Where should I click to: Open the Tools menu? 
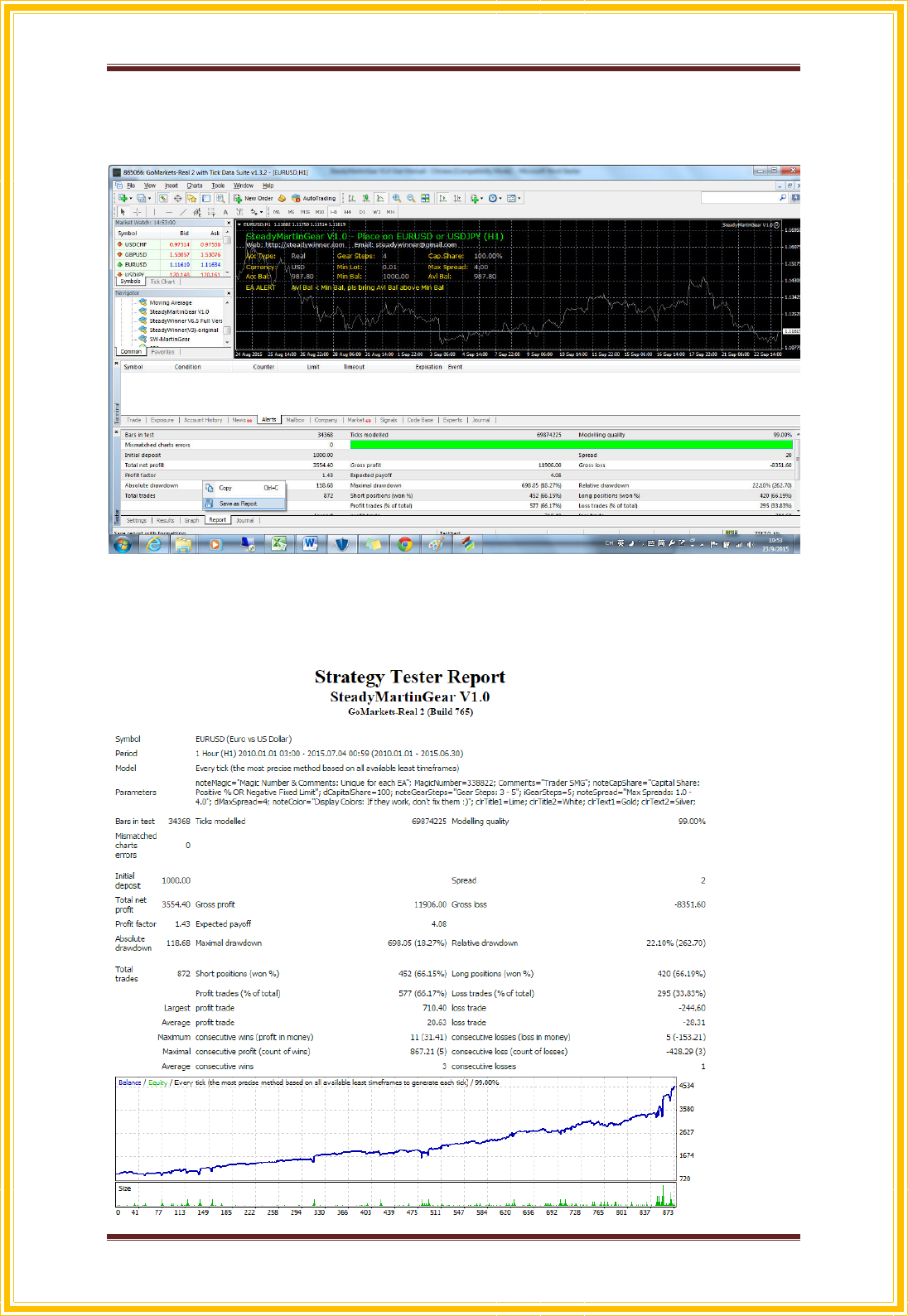point(218,186)
